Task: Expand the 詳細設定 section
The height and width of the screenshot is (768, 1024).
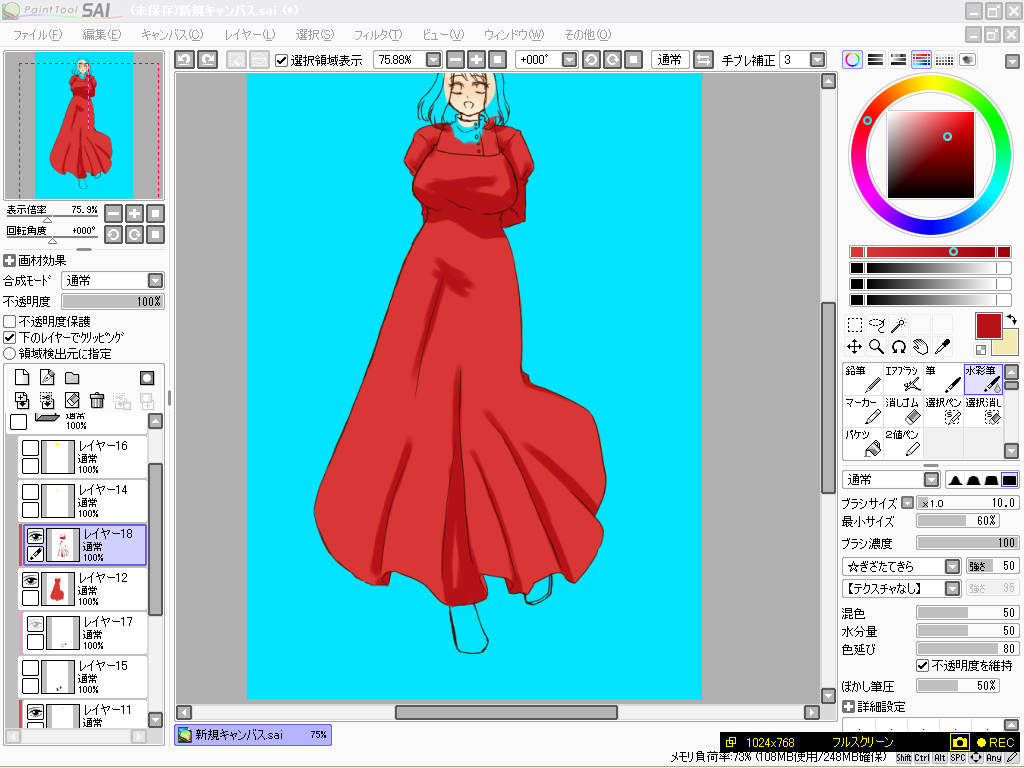Action: click(848, 707)
